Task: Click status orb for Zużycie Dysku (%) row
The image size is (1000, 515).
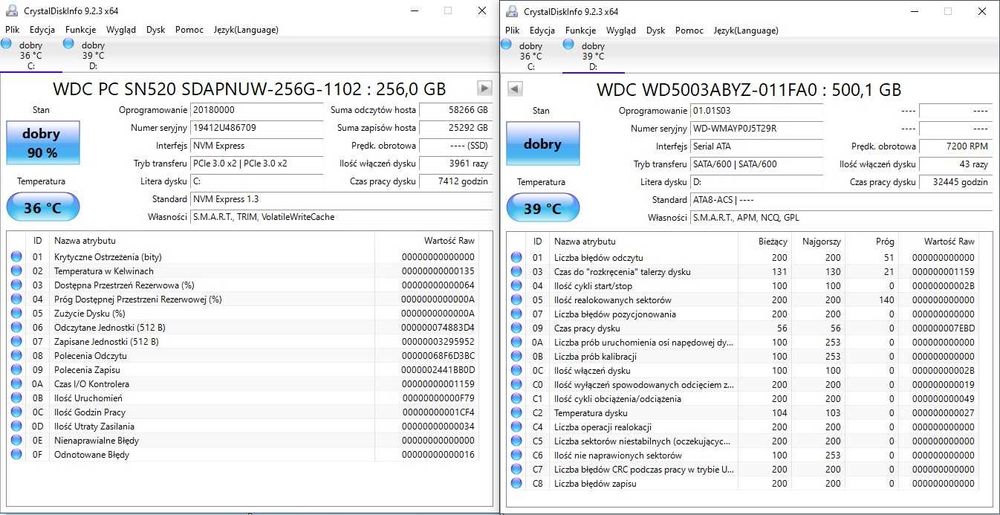Action: (17, 314)
